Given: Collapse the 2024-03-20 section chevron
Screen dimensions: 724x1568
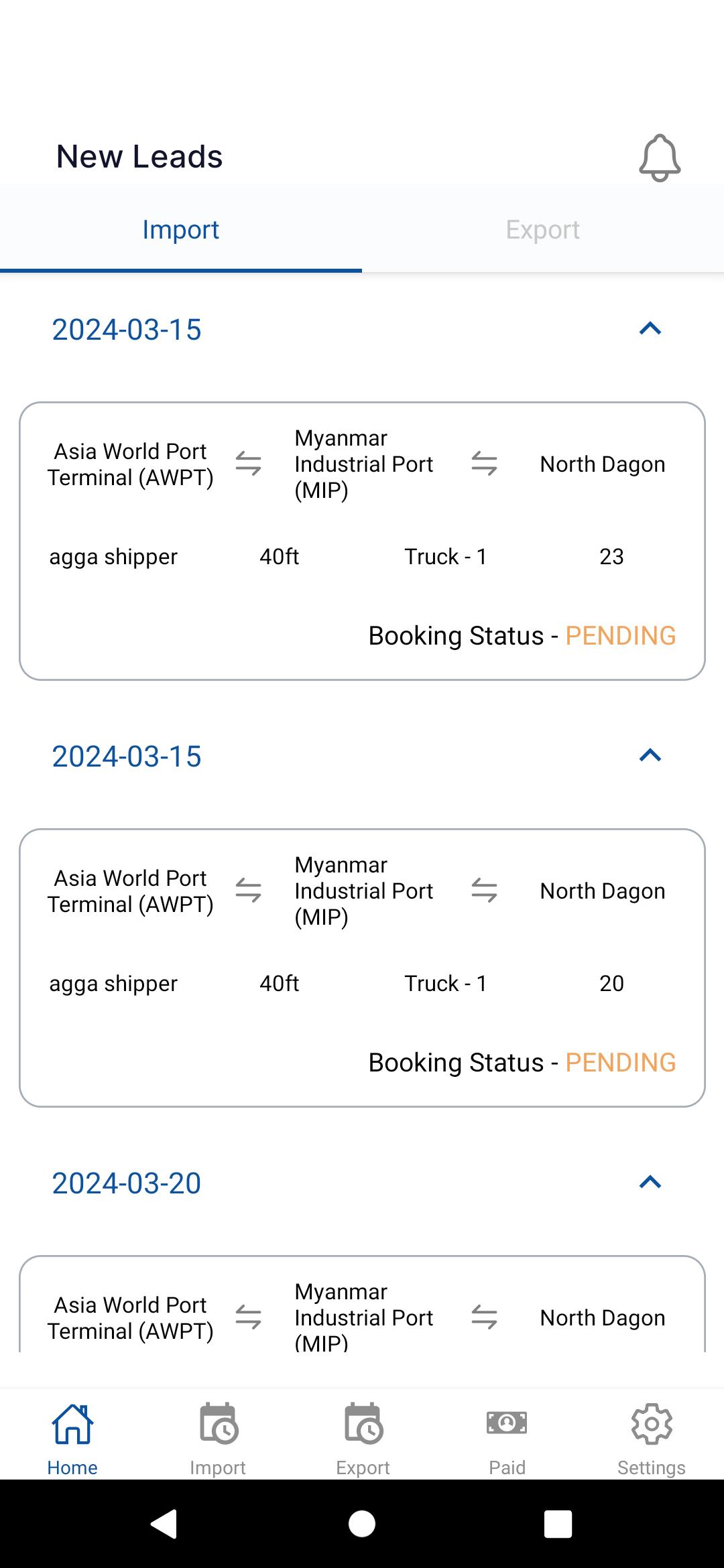Looking at the screenshot, I should (650, 1183).
